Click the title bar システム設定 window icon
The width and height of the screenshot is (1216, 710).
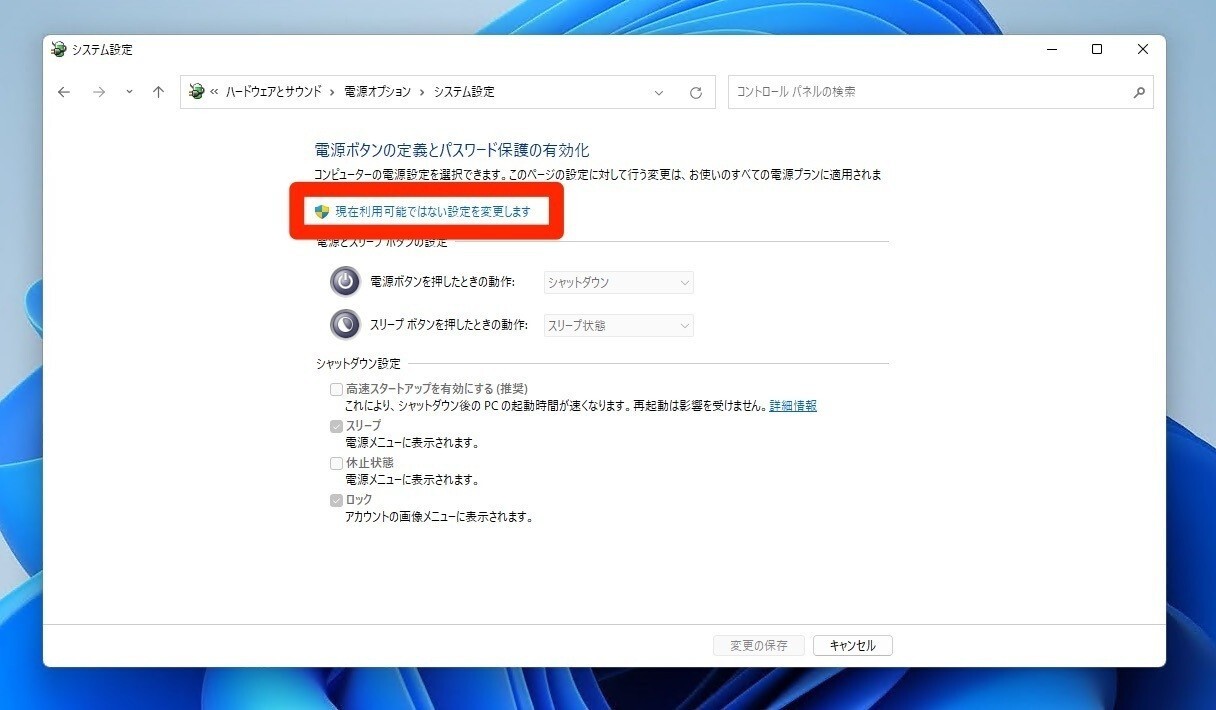click(x=59, y=49)
